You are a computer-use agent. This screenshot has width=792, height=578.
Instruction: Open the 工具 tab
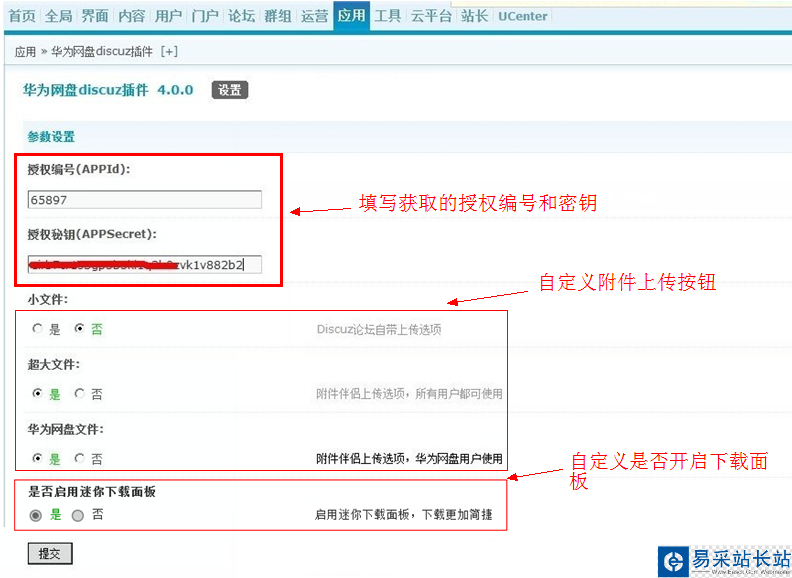click(387, 16)
